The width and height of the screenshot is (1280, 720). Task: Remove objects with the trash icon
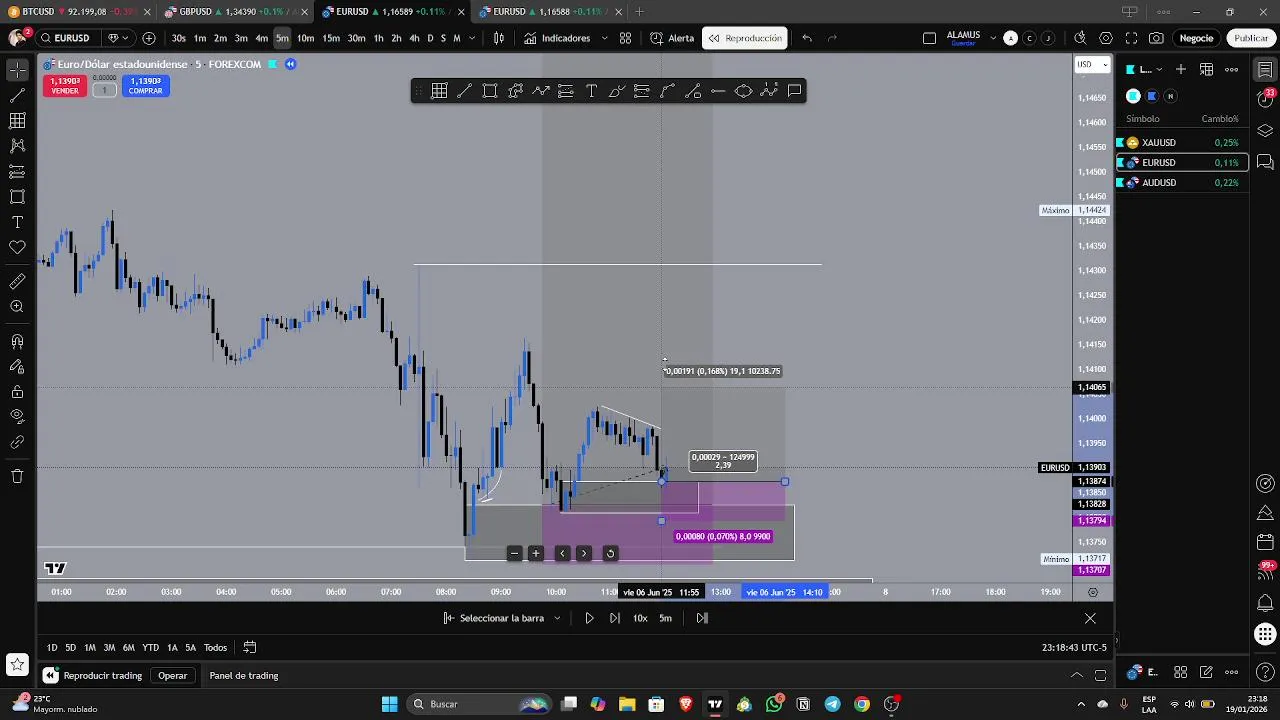tap(17, 476)
